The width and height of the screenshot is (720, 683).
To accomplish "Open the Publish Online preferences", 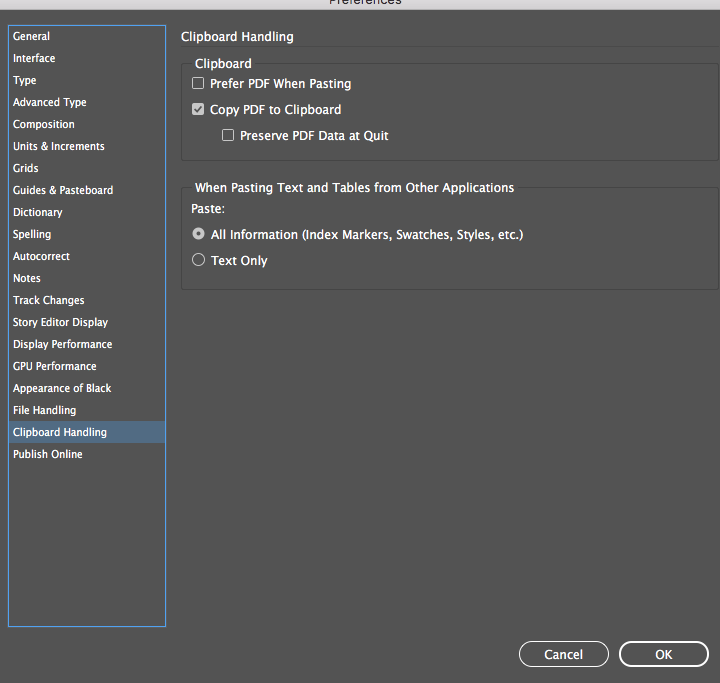I will 48,454.
